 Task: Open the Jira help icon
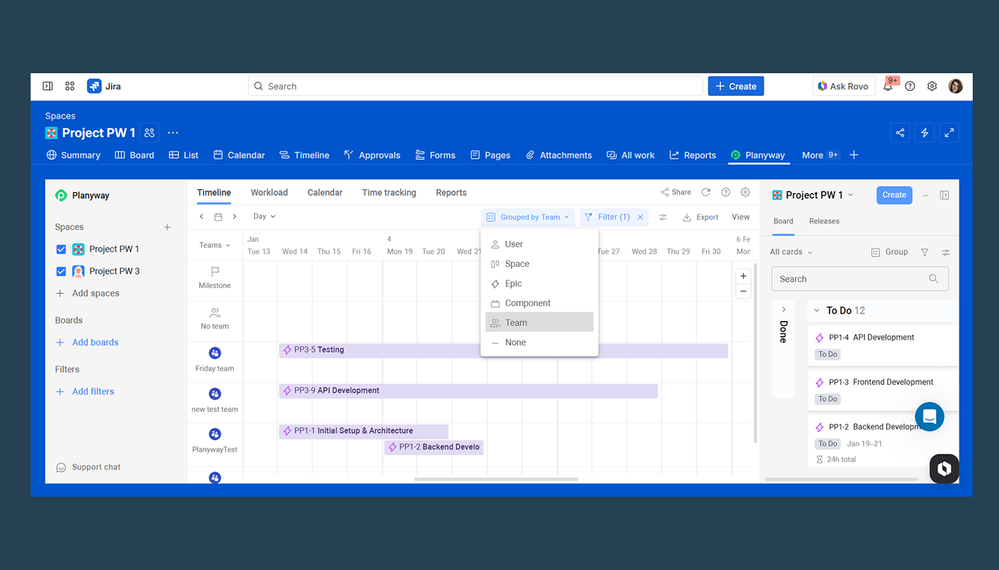click(910, 86)
